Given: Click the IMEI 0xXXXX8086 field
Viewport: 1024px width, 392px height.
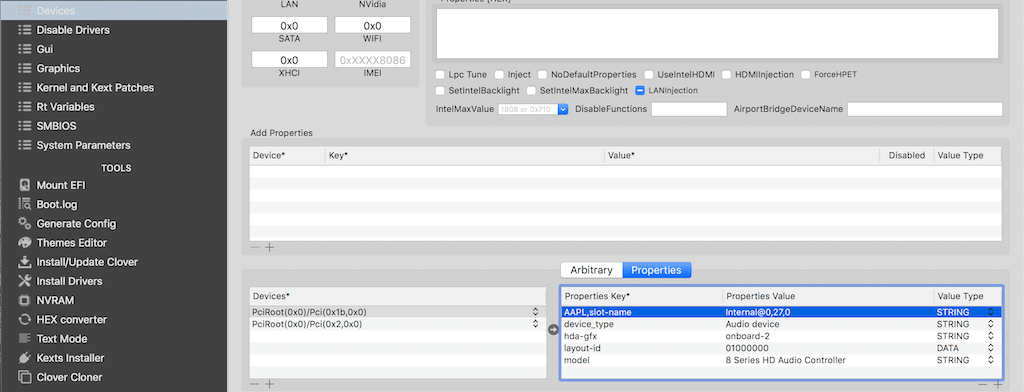Looking at the screenshot, I should 372,59.
